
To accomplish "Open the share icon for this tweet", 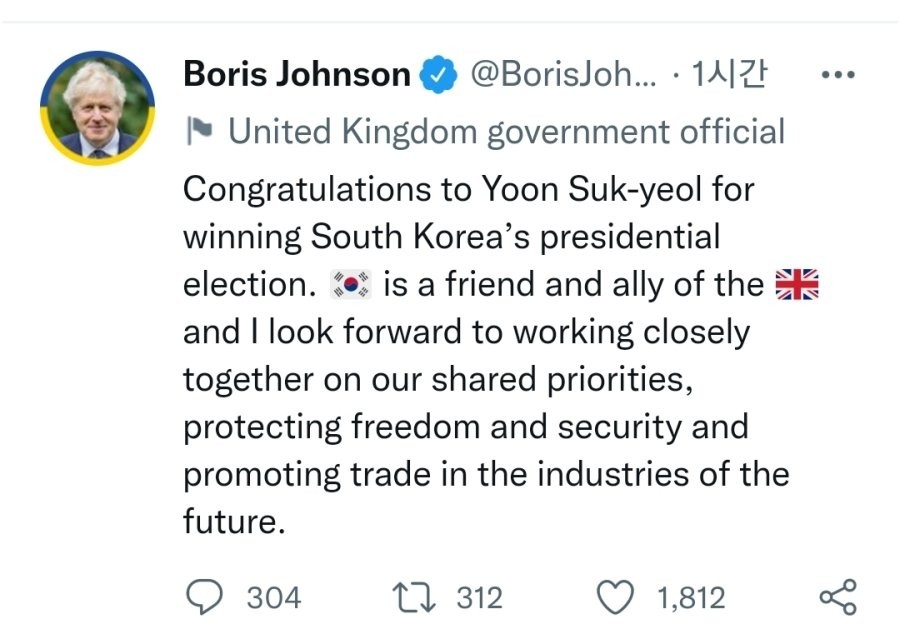I will click(x=838, y=597).
